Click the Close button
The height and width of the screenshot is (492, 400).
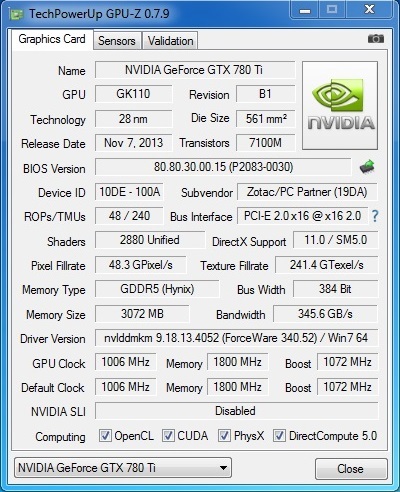pos(351,469)
